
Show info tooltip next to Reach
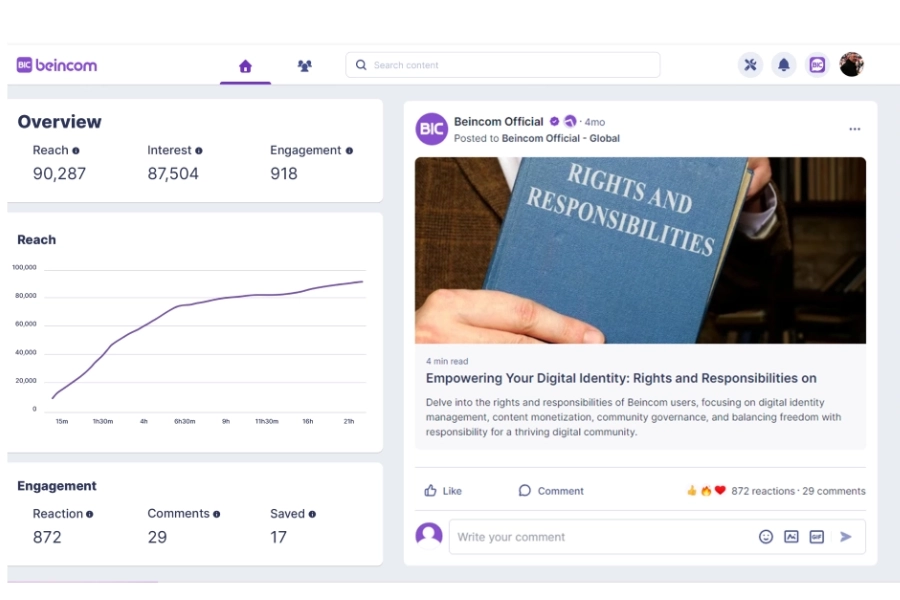tap(76, 150)
